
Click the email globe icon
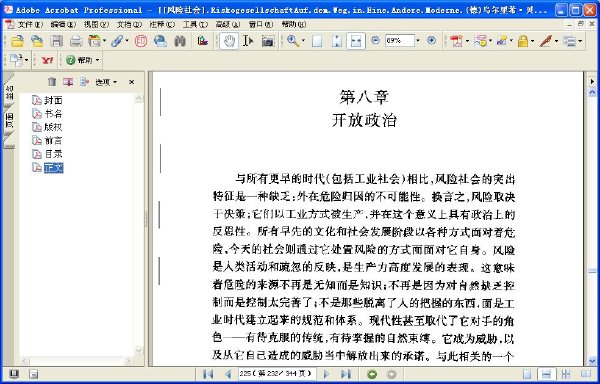point(160,41)
